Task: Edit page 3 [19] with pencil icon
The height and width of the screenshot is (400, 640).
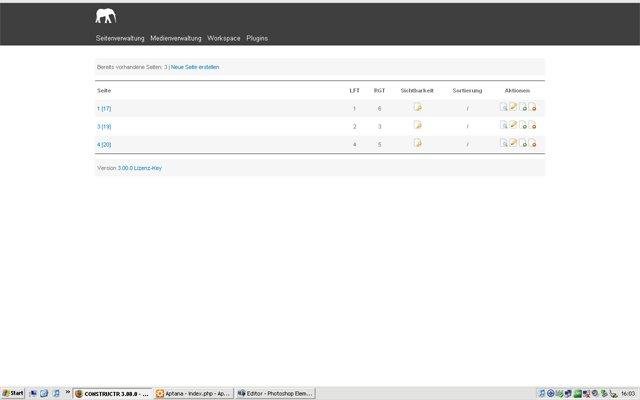Action: 513,125
